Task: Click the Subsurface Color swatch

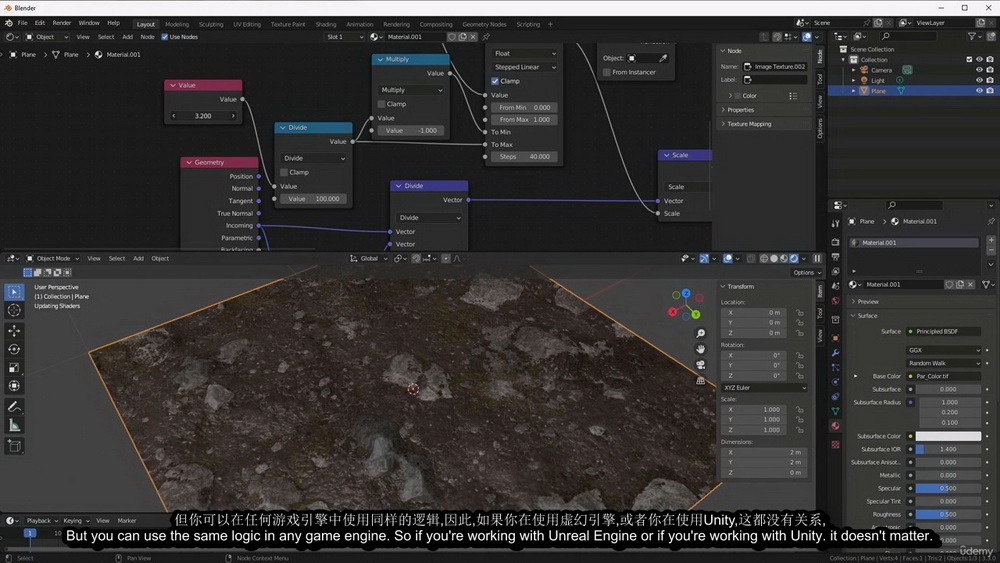Action: 948,436
